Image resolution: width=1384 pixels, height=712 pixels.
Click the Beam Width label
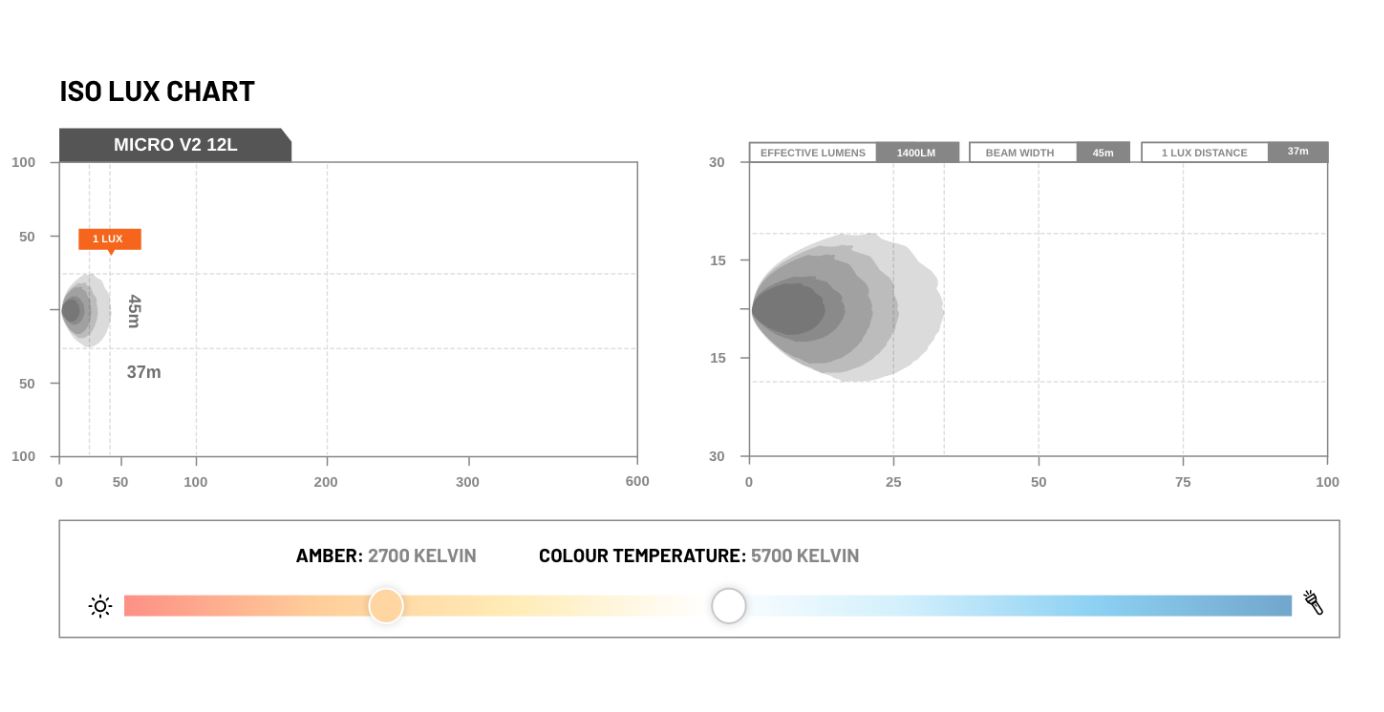tap(1020, 153)
